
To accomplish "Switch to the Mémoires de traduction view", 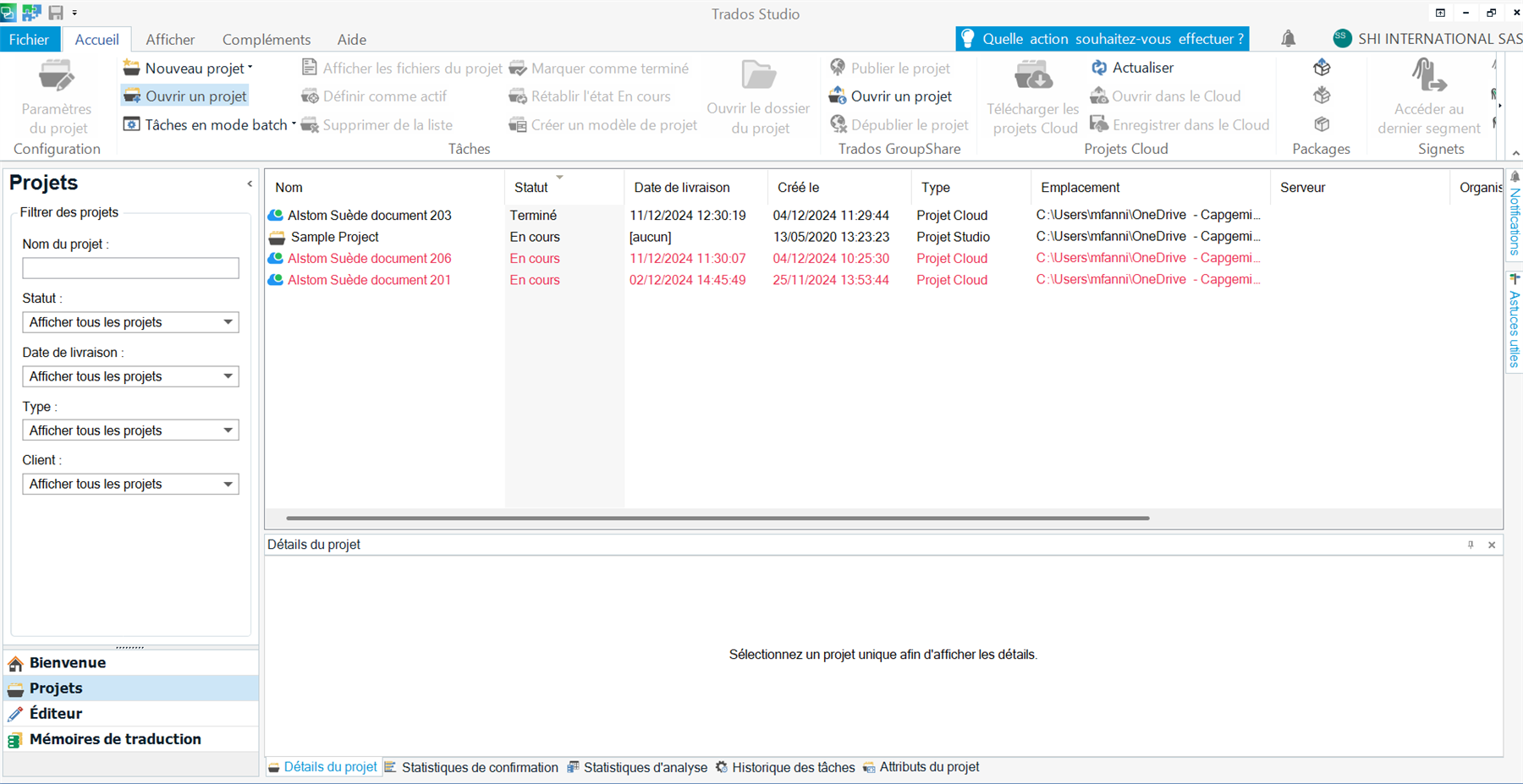I will [115, 738].
